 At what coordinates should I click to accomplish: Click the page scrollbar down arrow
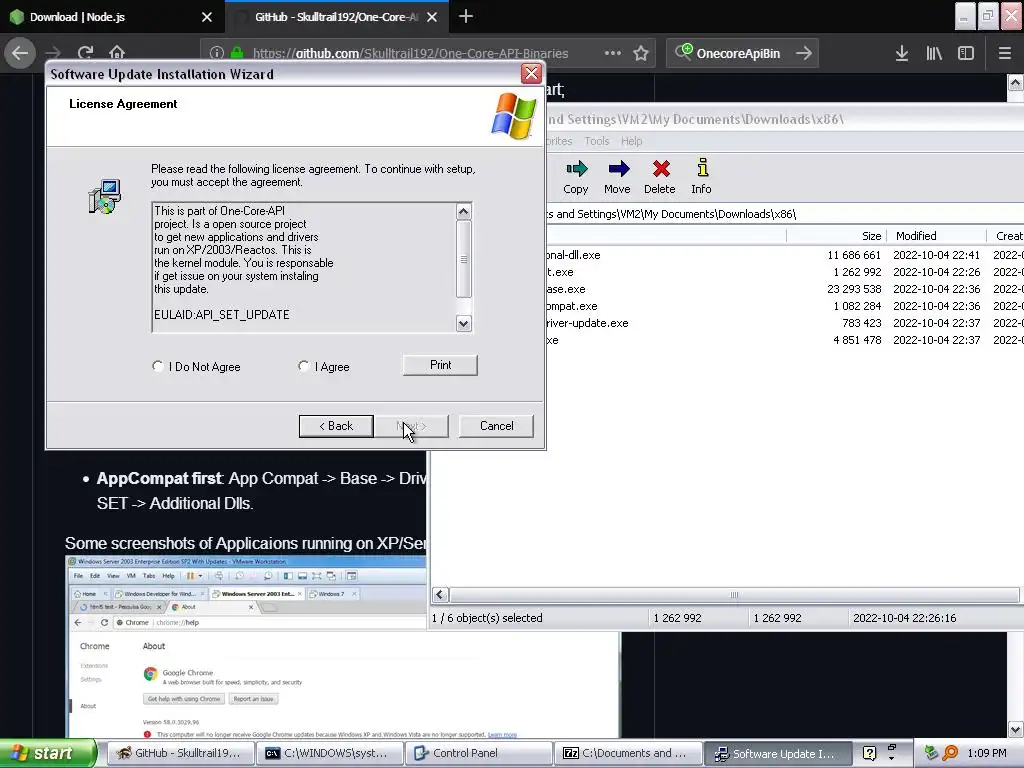pos(1016,729)
